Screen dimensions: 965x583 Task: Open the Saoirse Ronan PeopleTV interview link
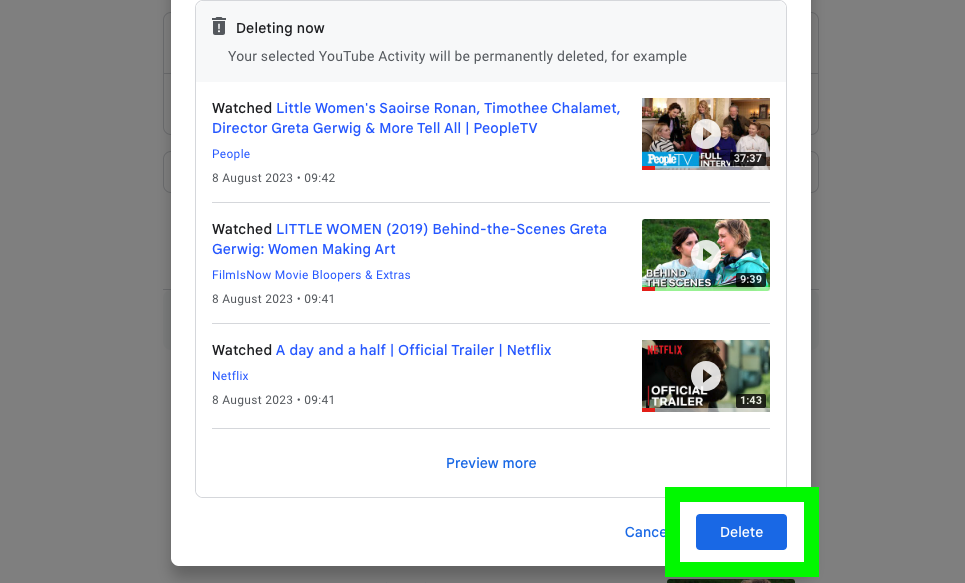413,118
